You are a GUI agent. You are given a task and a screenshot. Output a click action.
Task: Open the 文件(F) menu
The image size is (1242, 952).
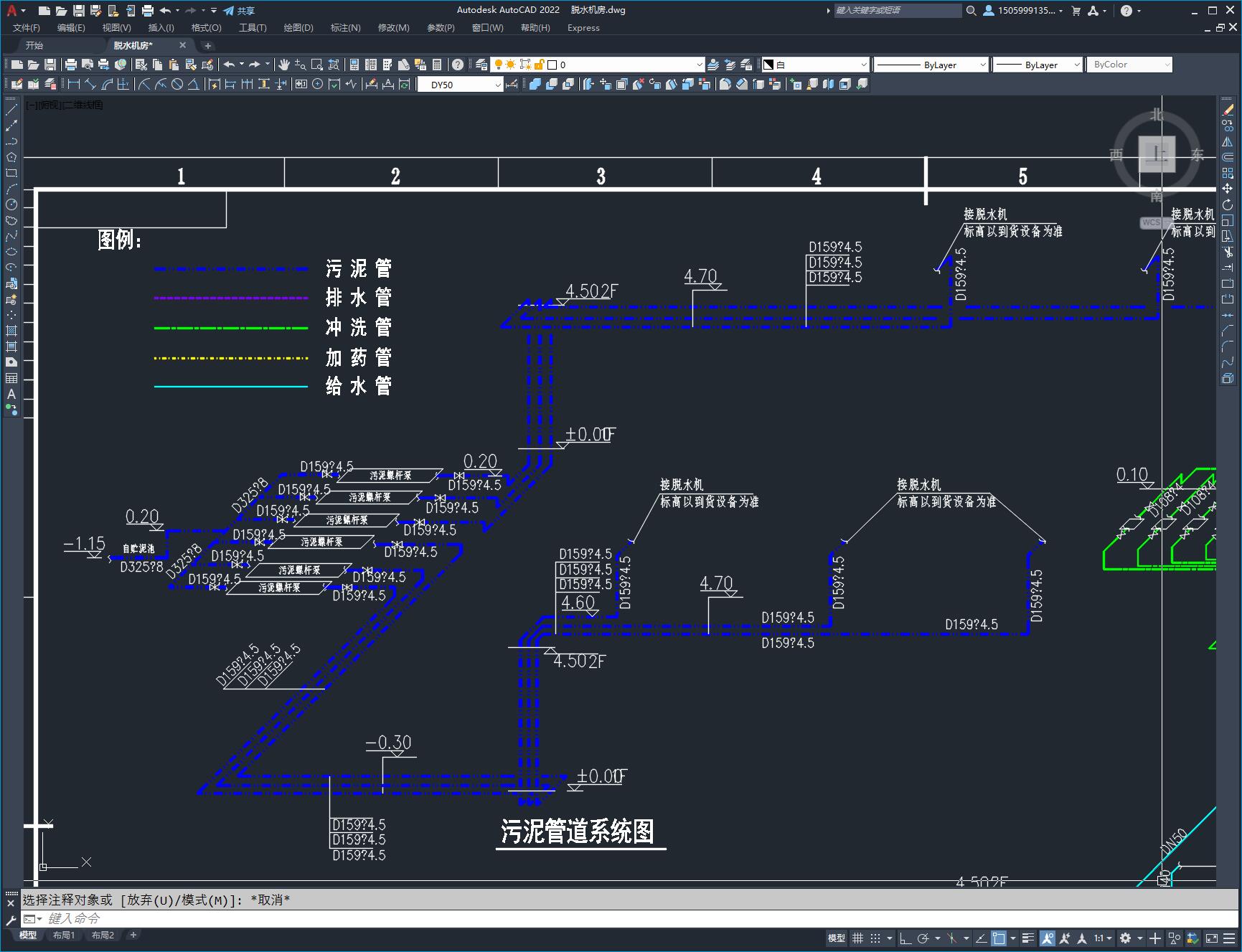27,28
